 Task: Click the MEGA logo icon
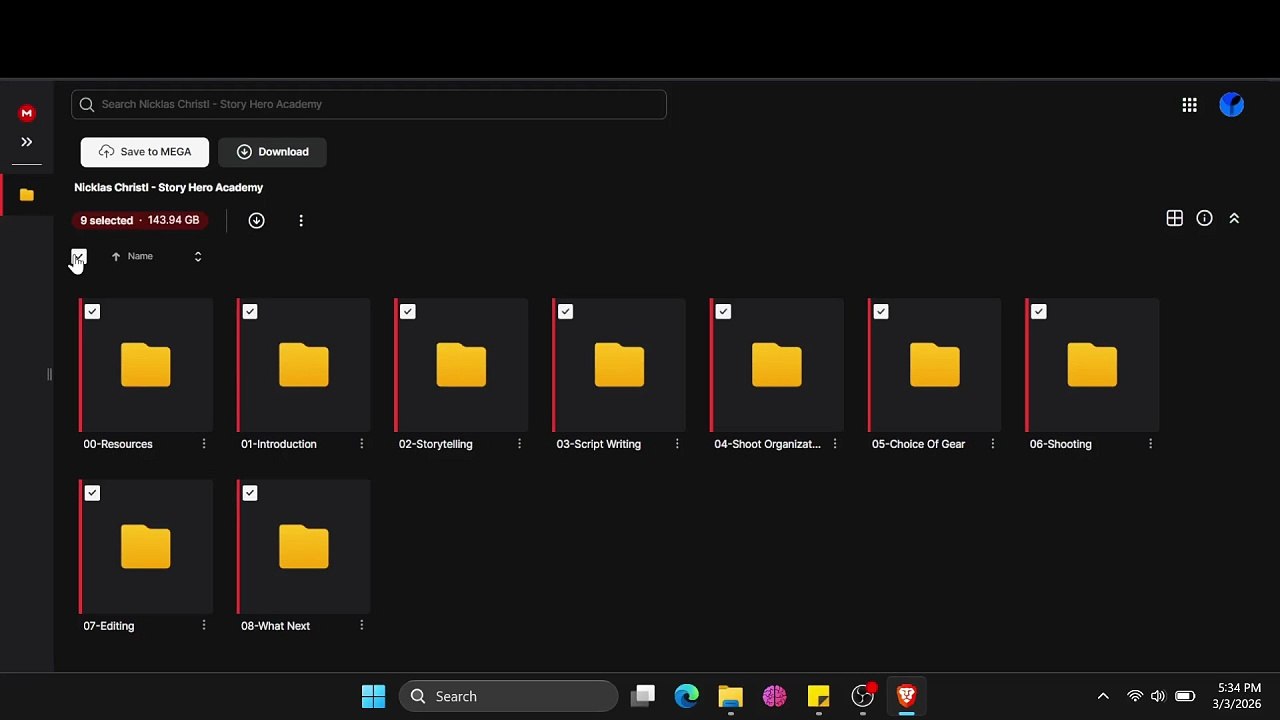pyautogui.click(x=27, y=113)
